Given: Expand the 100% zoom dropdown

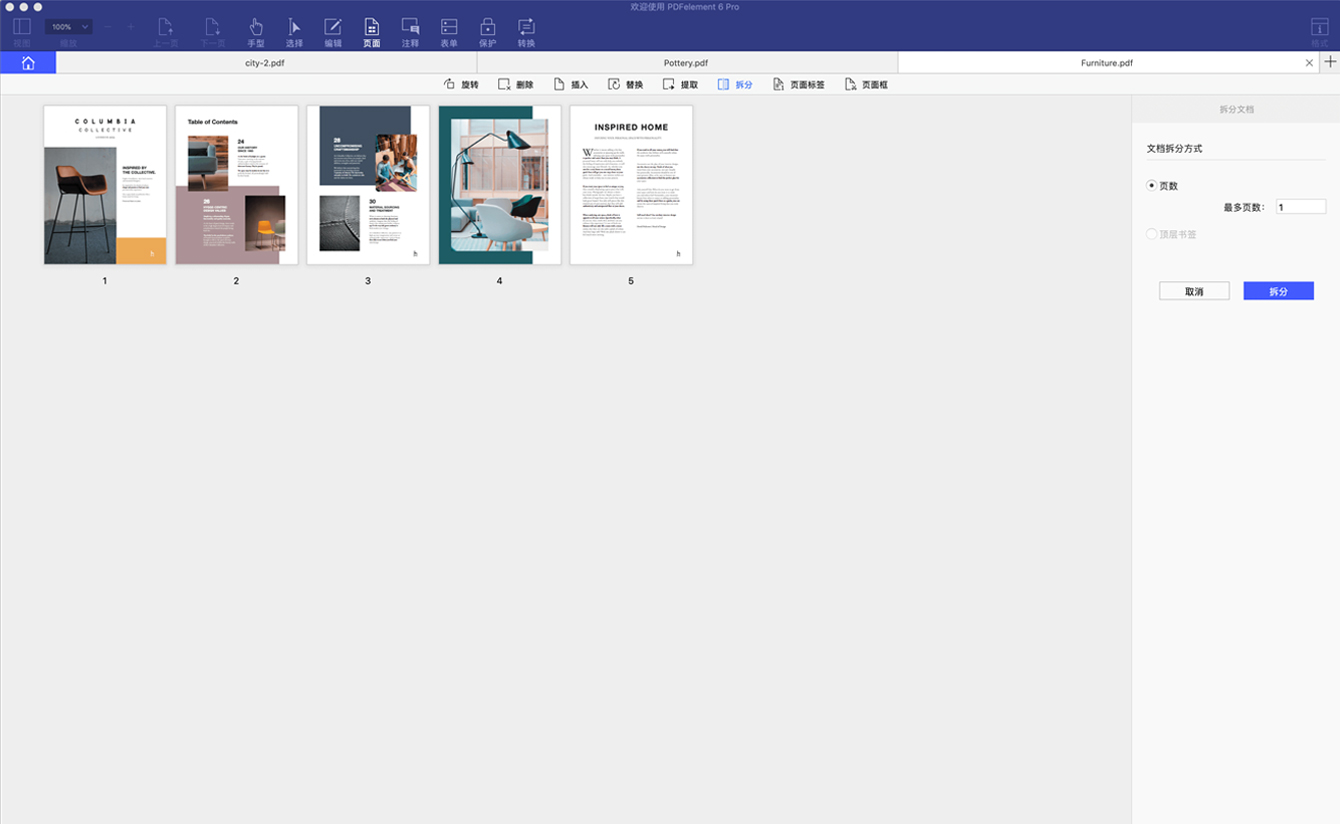Looking at the screenshot, I should (68, 27).
